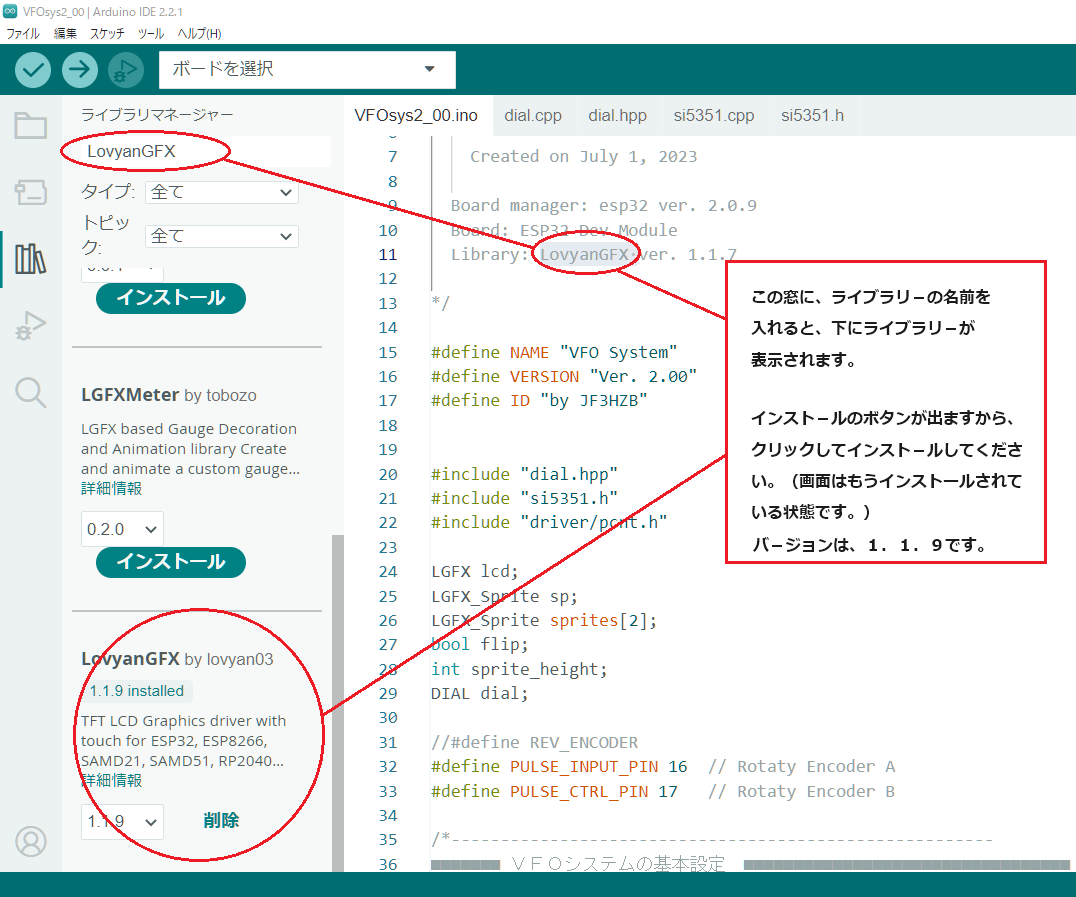Click the #define VERSION "Ver. 2.00" line
This screenshot has height=897, width=1076.
click(x=563, y=376)
